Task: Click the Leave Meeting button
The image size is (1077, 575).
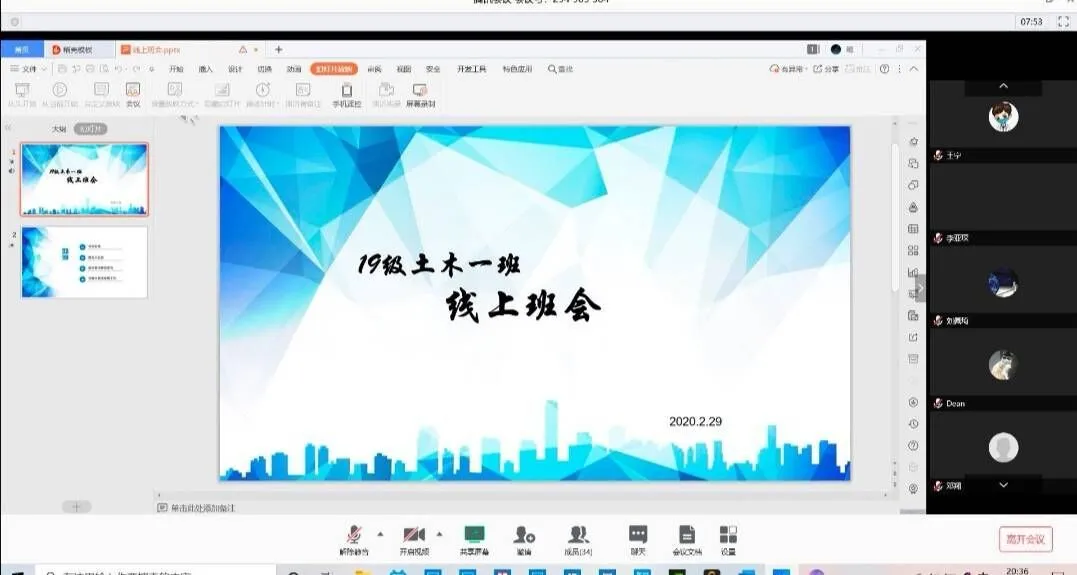Action: click(x=1025, y=539)
